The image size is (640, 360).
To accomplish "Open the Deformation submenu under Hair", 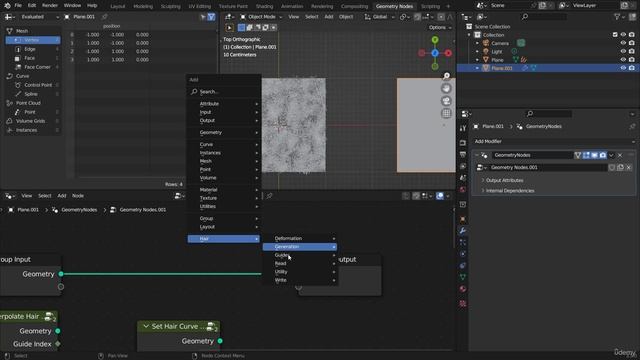I will click(x=300, y=238).
